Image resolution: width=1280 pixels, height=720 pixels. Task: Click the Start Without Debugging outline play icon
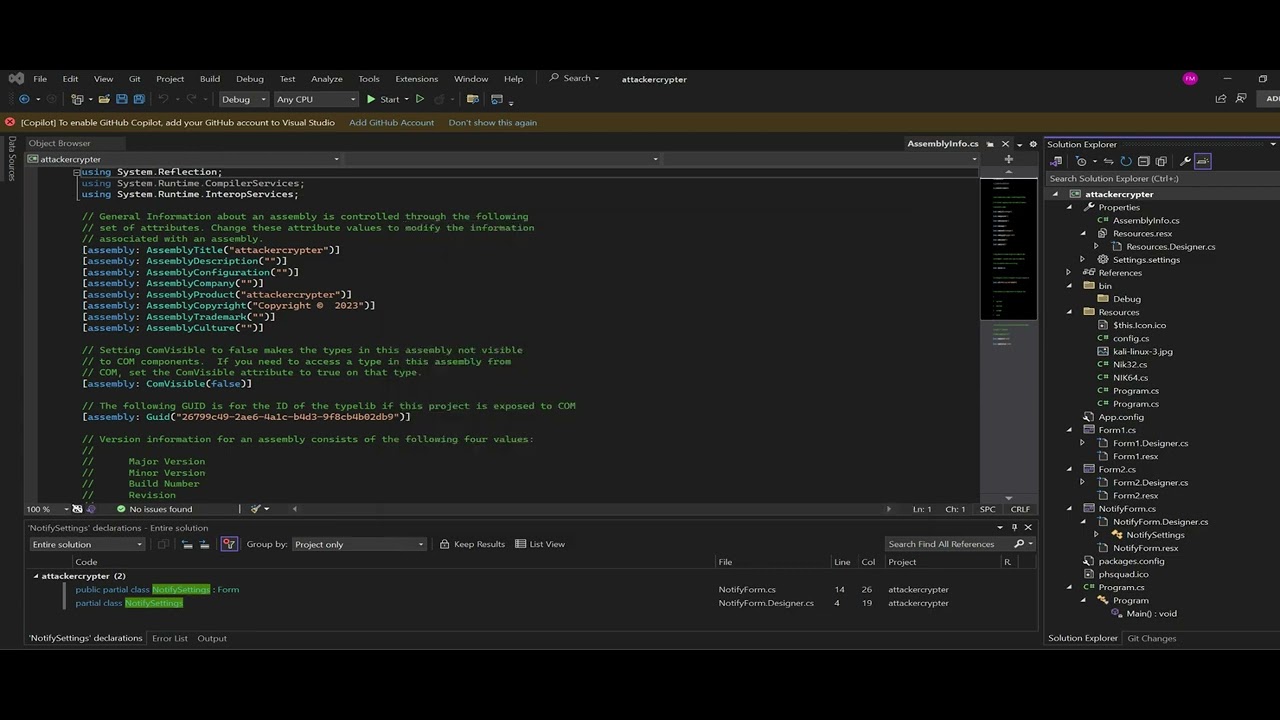point(419,99)
